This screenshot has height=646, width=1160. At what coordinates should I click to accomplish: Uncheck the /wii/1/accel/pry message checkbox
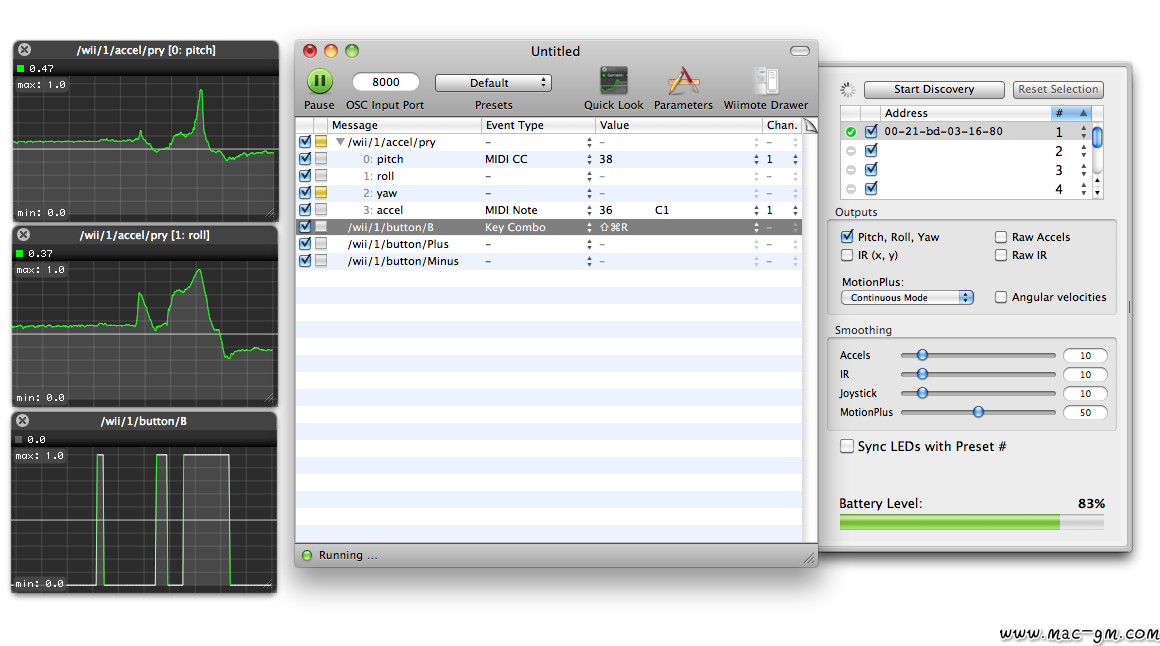[305, 141]
